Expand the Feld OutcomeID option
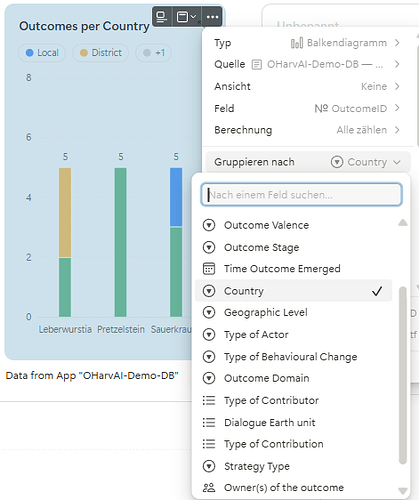The image size is (419, 500). pos(306,108)
